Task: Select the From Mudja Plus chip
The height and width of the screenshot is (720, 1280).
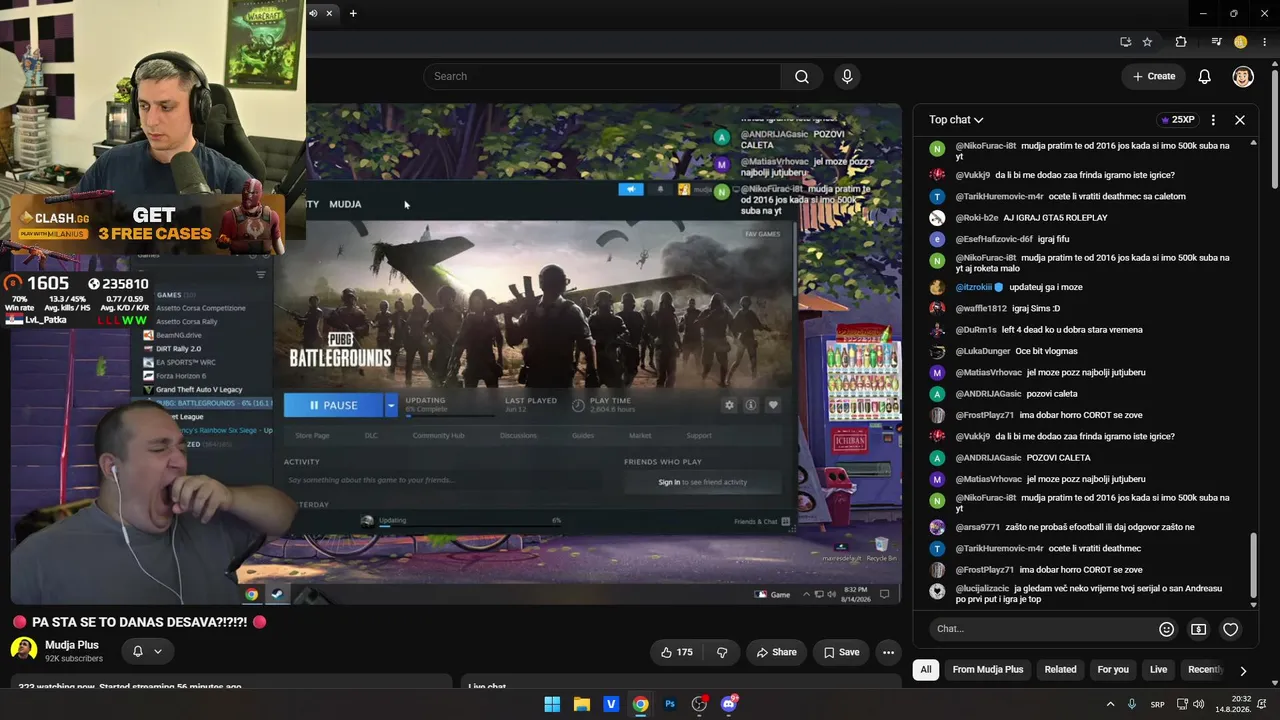Action: click(x=988, y=670)
